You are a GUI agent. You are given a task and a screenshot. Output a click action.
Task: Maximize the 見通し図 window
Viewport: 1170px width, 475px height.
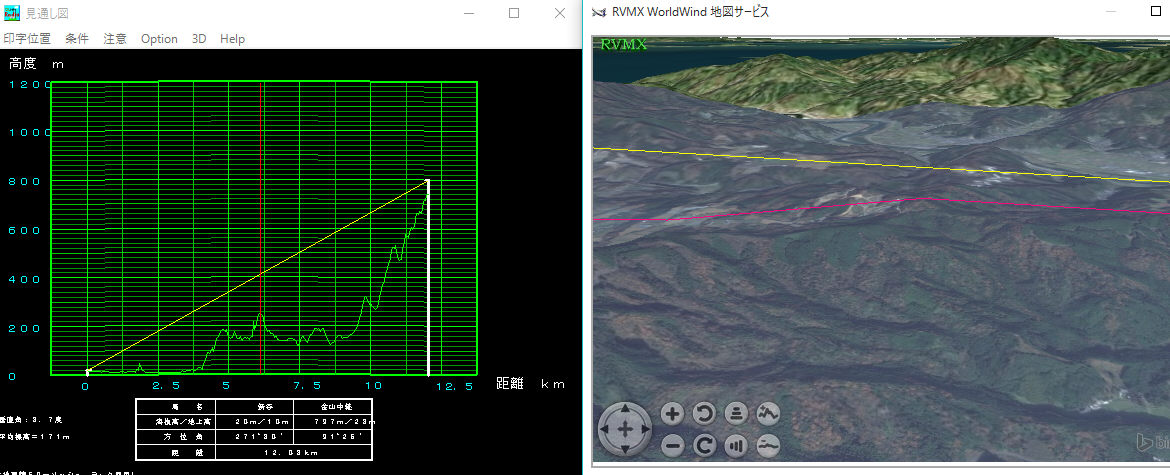click(x=514, y=13)
